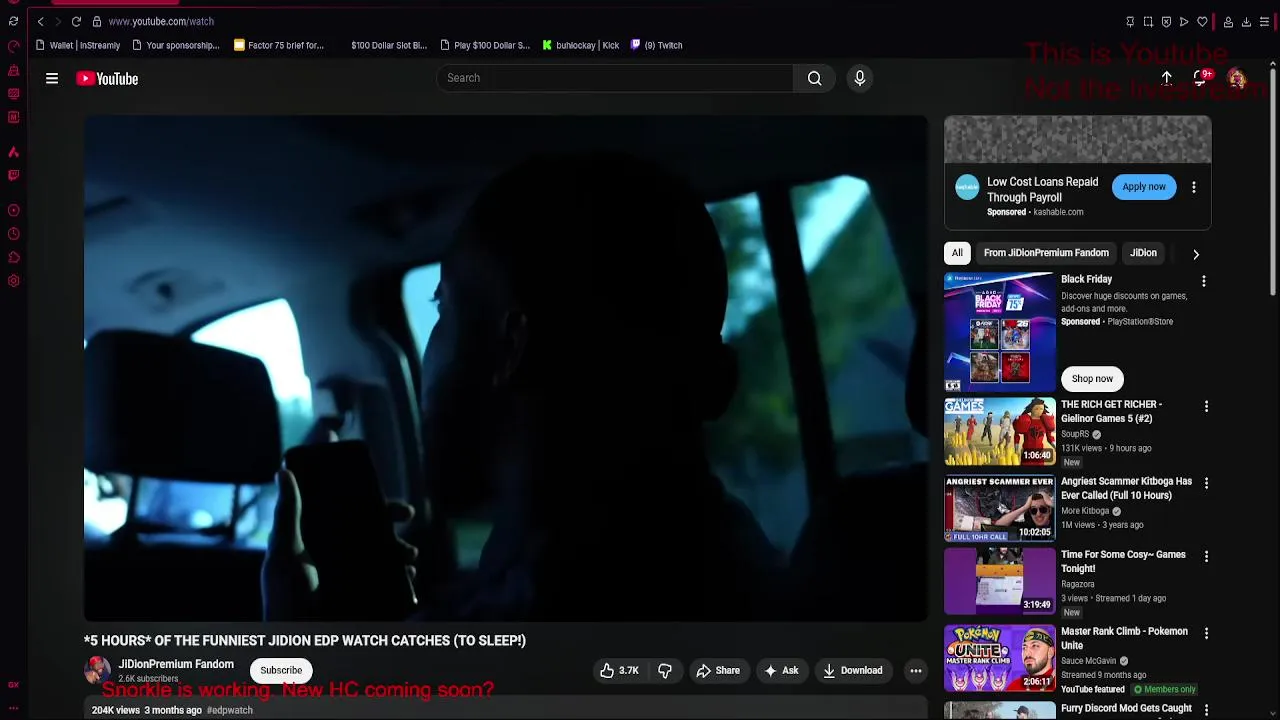Open the YouTube upload/create icon
The image size is (1280, 720).
[x=1166, y=78]
